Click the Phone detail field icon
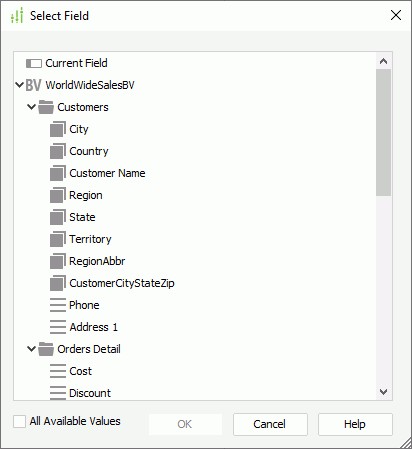Screen dimensions: 412x449 pos(58,305)
